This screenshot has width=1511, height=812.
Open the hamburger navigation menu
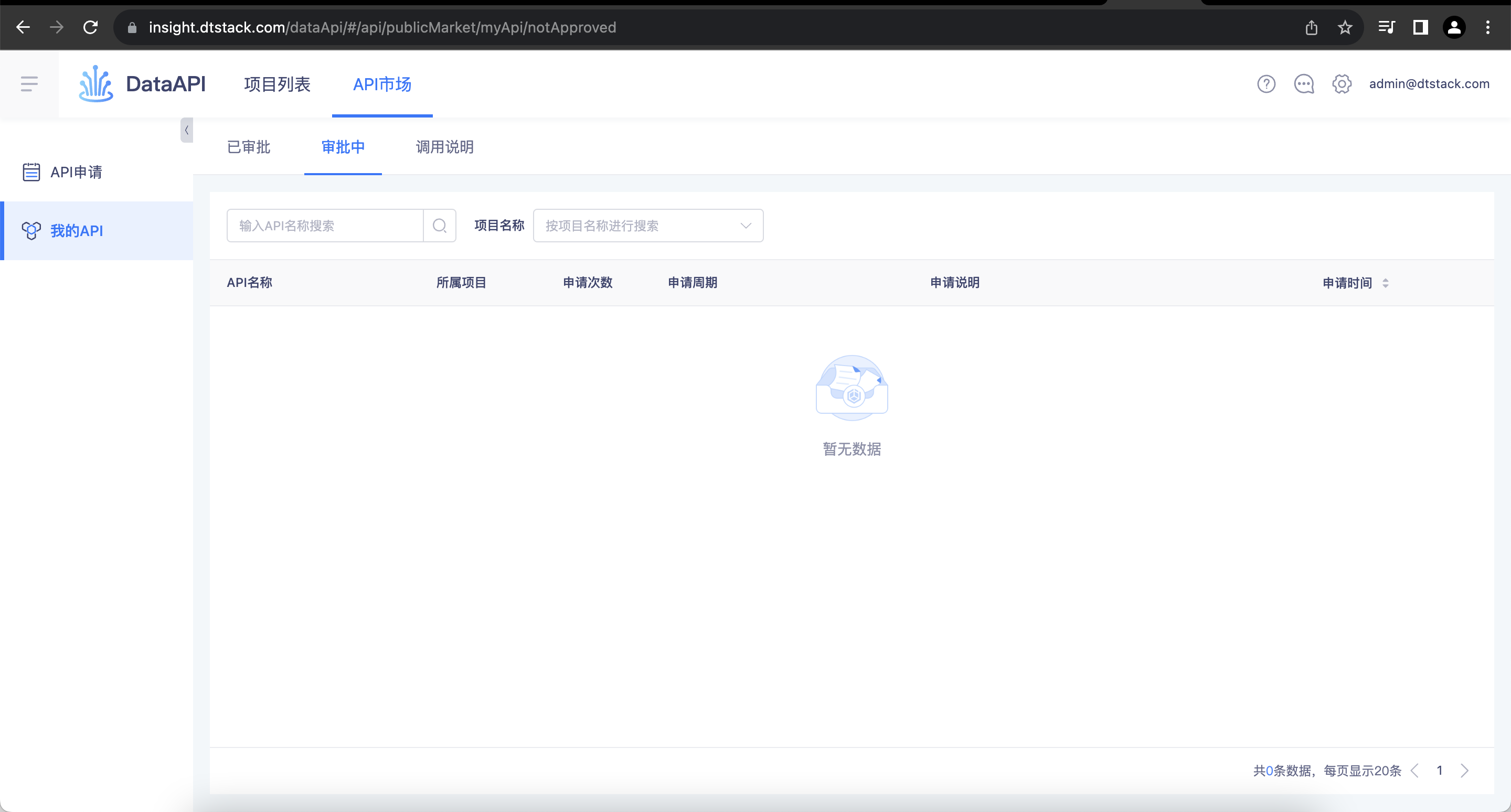point(29,84)
